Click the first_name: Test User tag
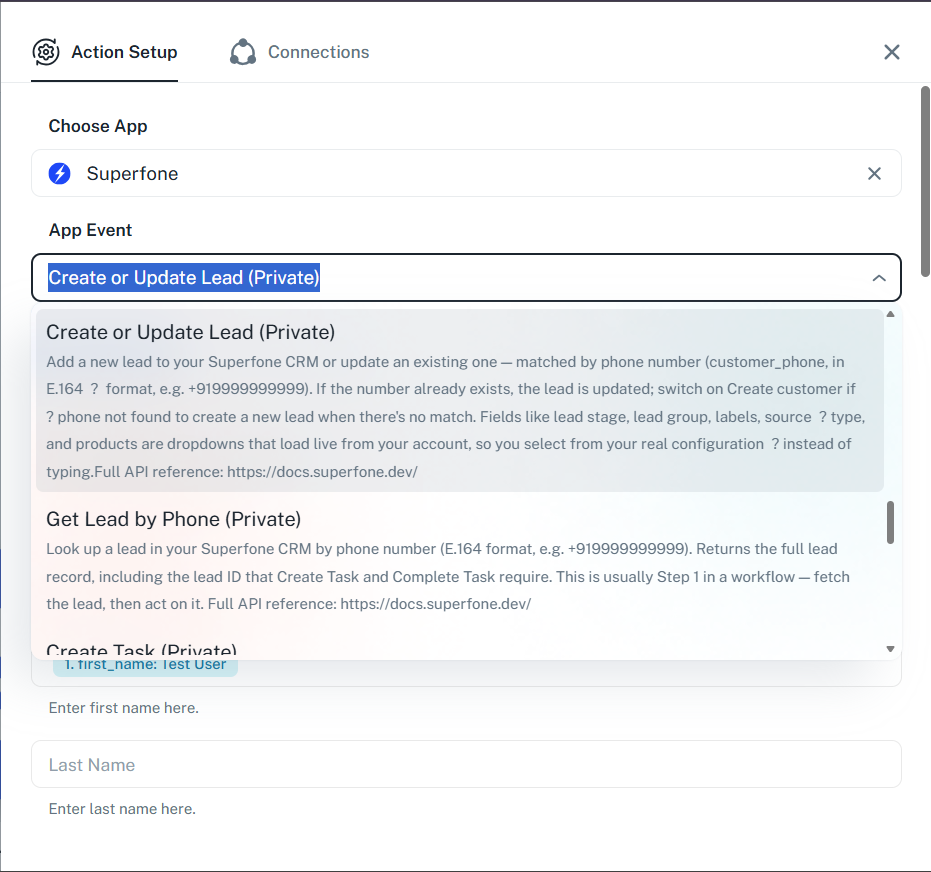 pyautogui.click(x=145, y=665)
